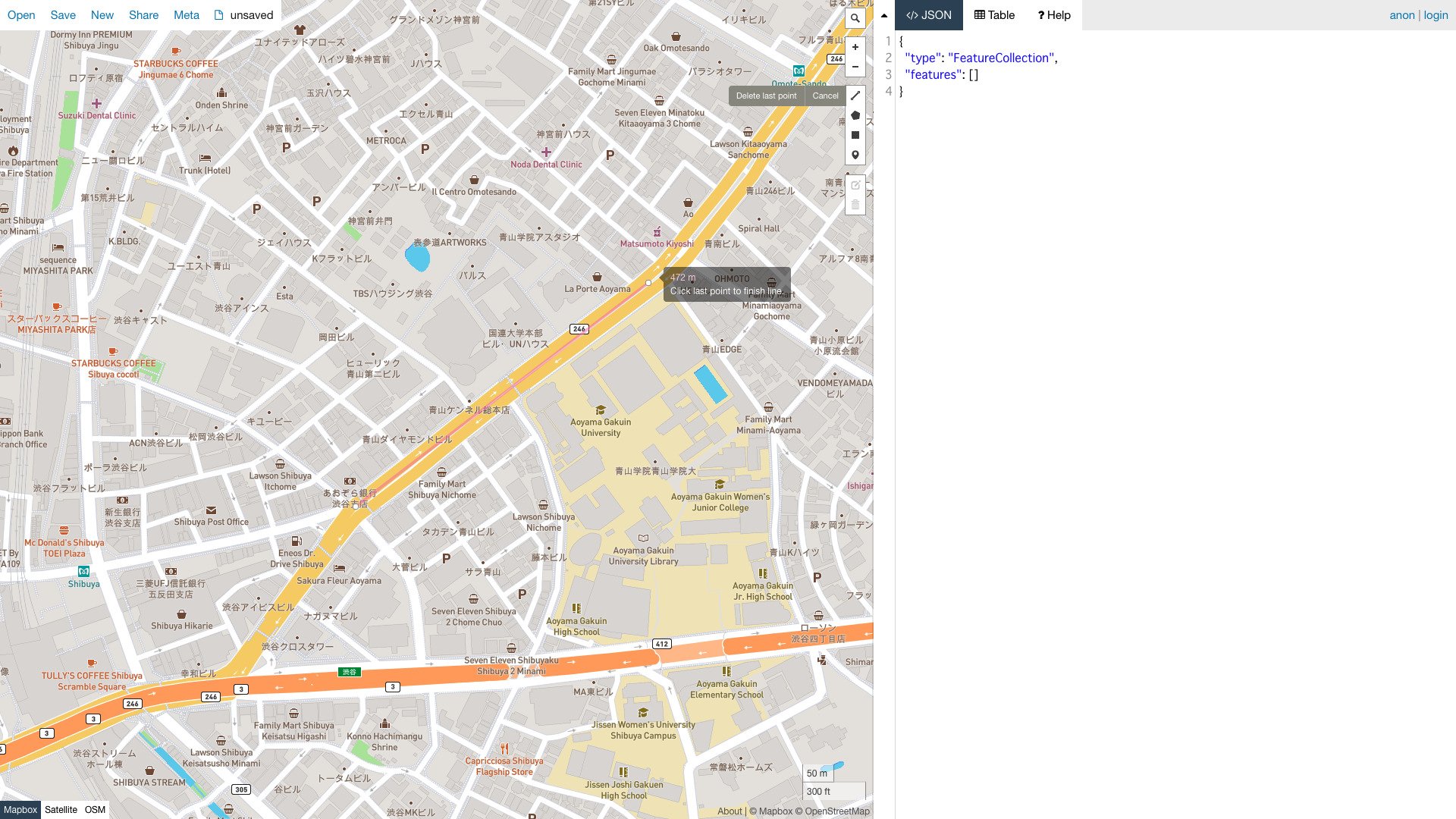Click the Capricciosa Shibuya restaurant icon

pyautogui.click(x=504, y=748)
